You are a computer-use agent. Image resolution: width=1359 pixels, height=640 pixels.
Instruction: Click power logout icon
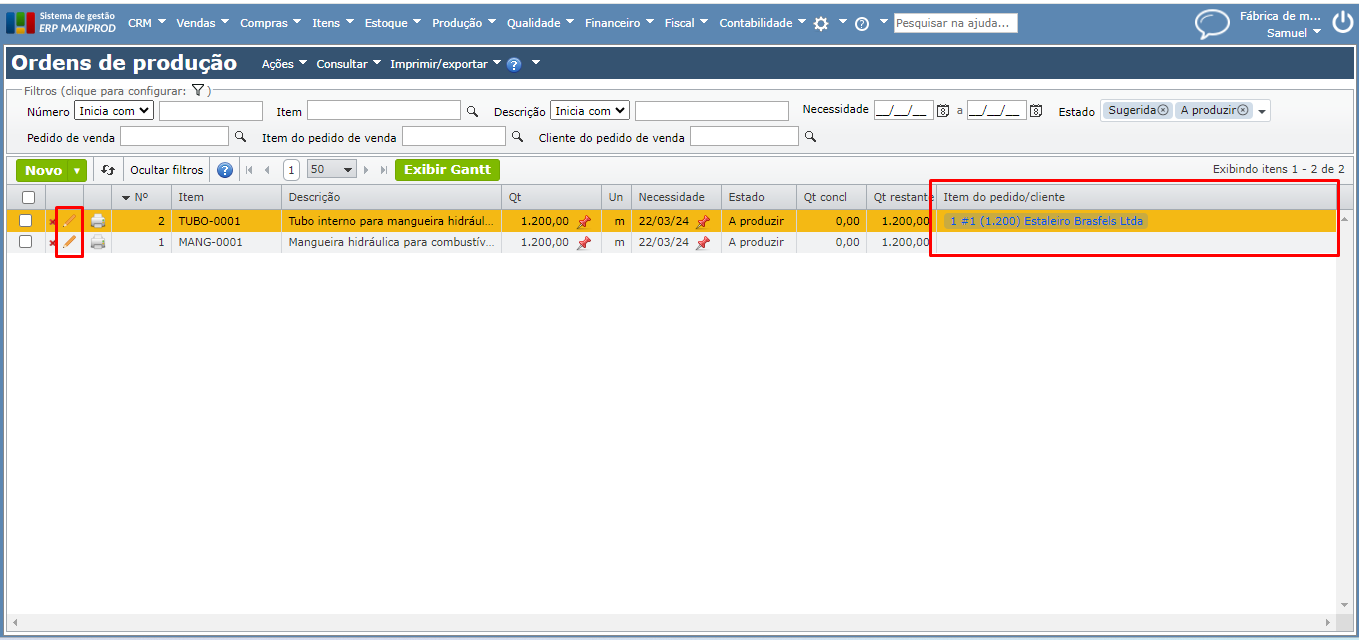1341,24
